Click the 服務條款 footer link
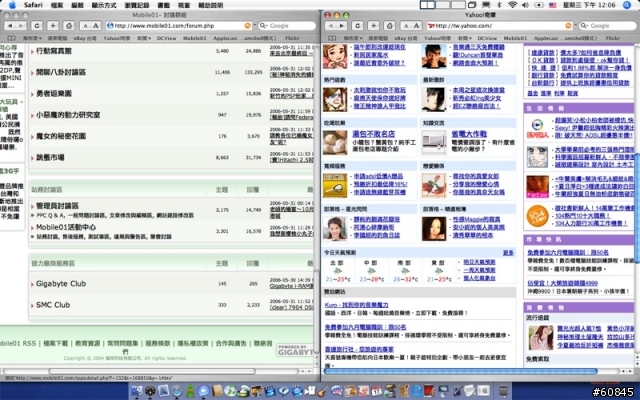The image size is (640, 400). pyautogui.click(x=158, y=343)
